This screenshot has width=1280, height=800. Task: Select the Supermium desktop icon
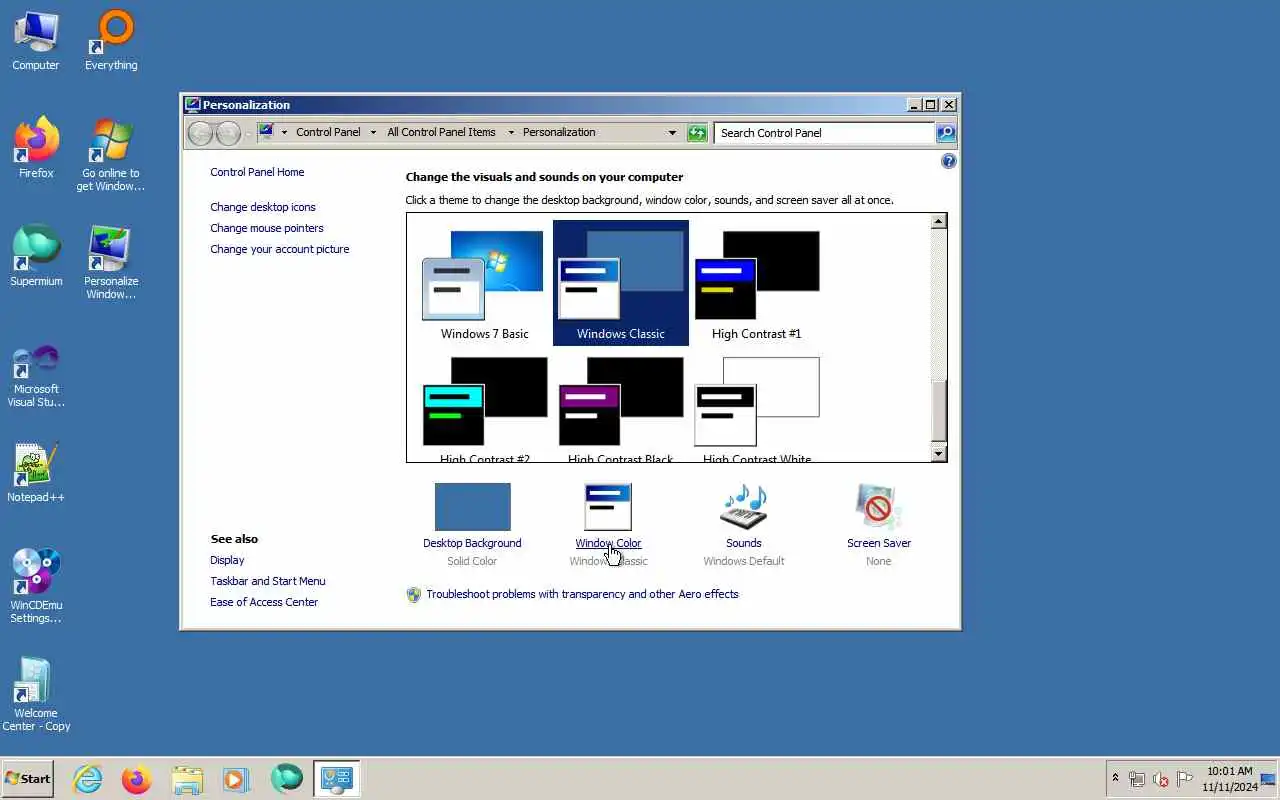[x=36, y=257]
